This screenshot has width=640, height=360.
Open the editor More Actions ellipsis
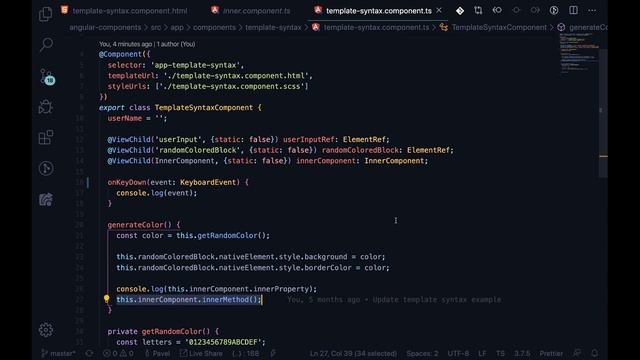pos(592,11)
